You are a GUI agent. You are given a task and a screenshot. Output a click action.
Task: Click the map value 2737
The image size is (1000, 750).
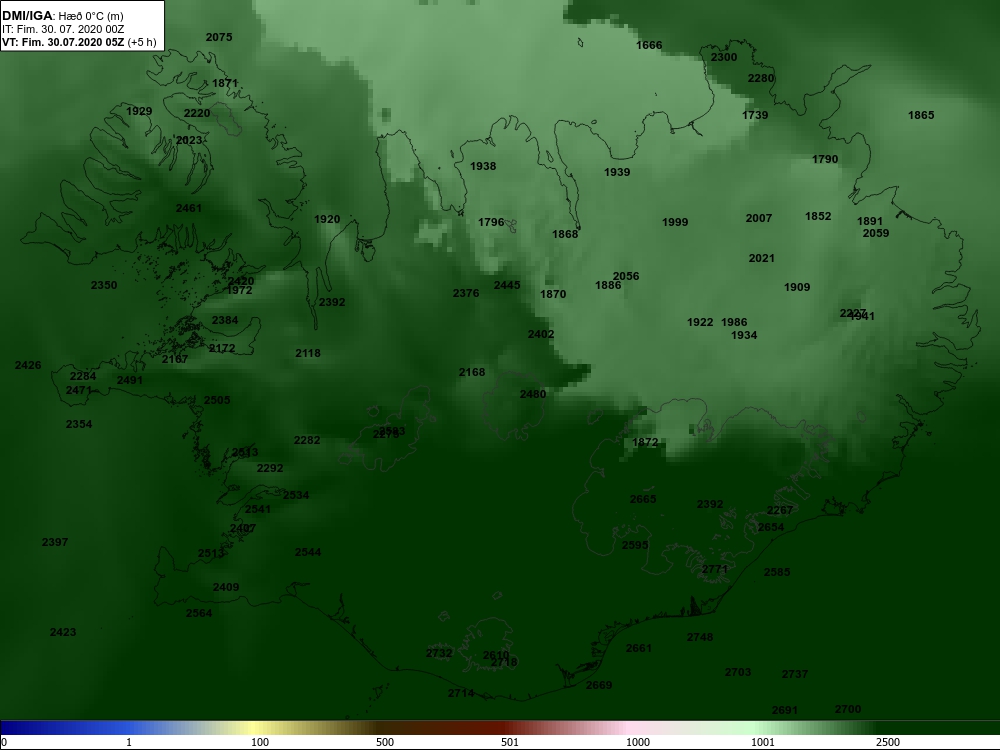(795, 674)
